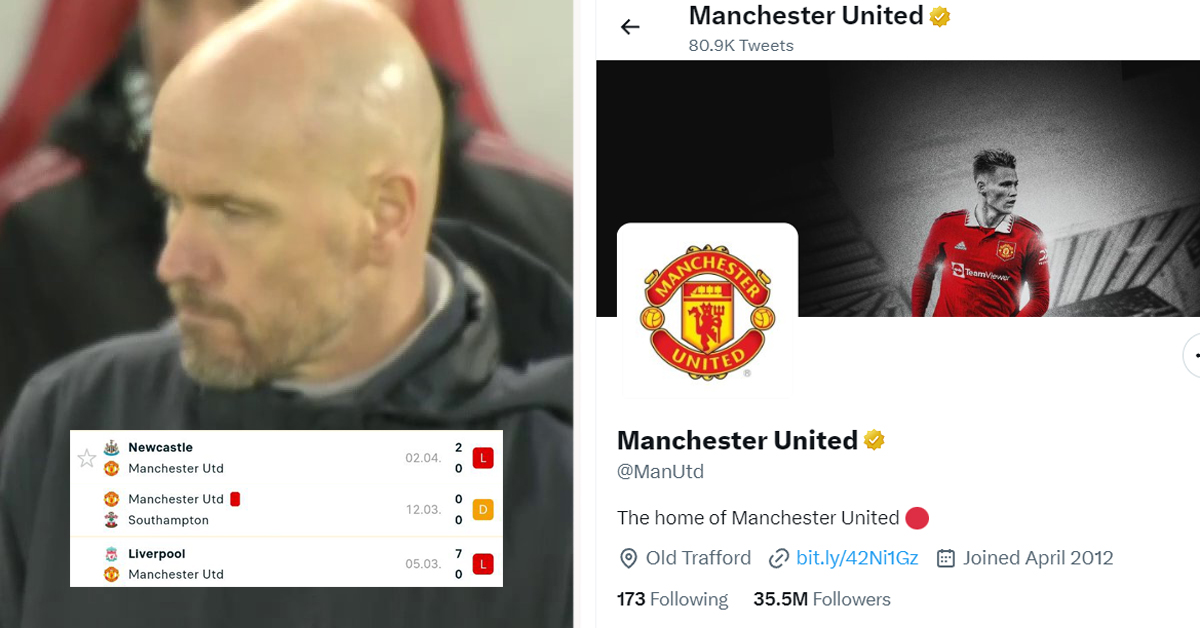Click the red L badge on the Newcastle match

point(483,458)
